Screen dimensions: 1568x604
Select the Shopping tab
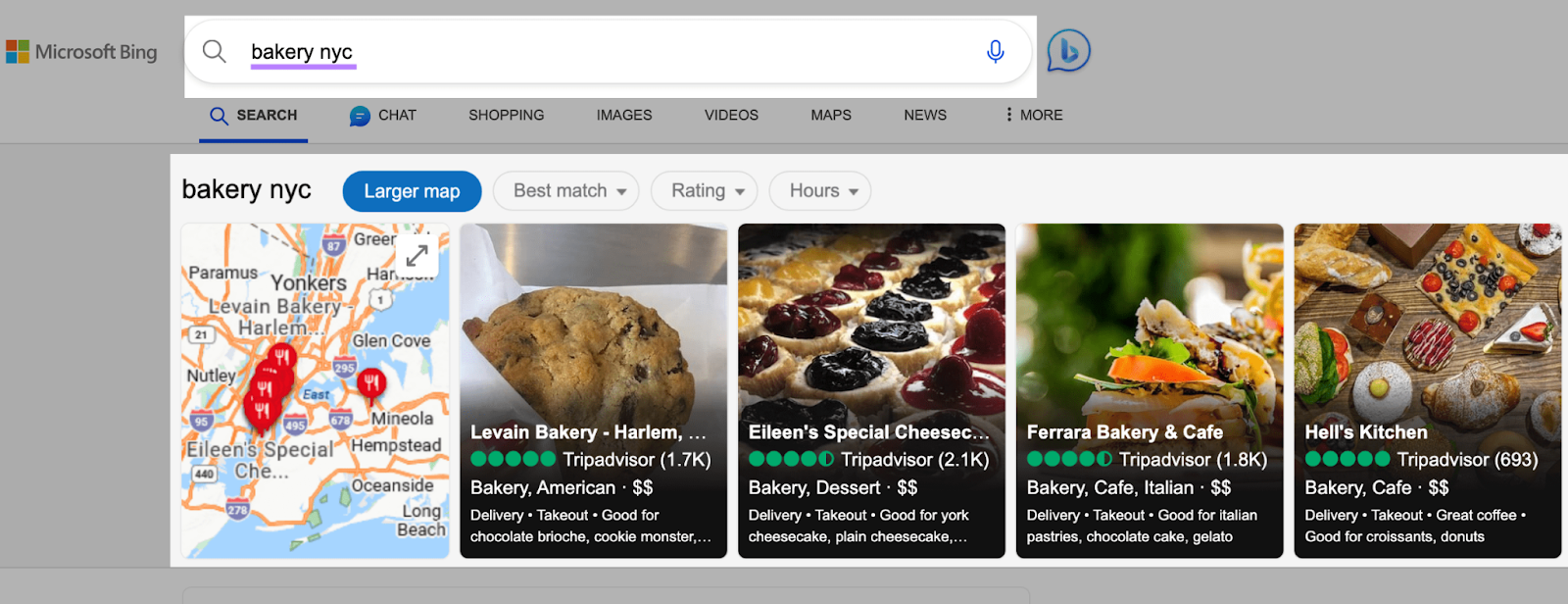click(x=506, y=115)
